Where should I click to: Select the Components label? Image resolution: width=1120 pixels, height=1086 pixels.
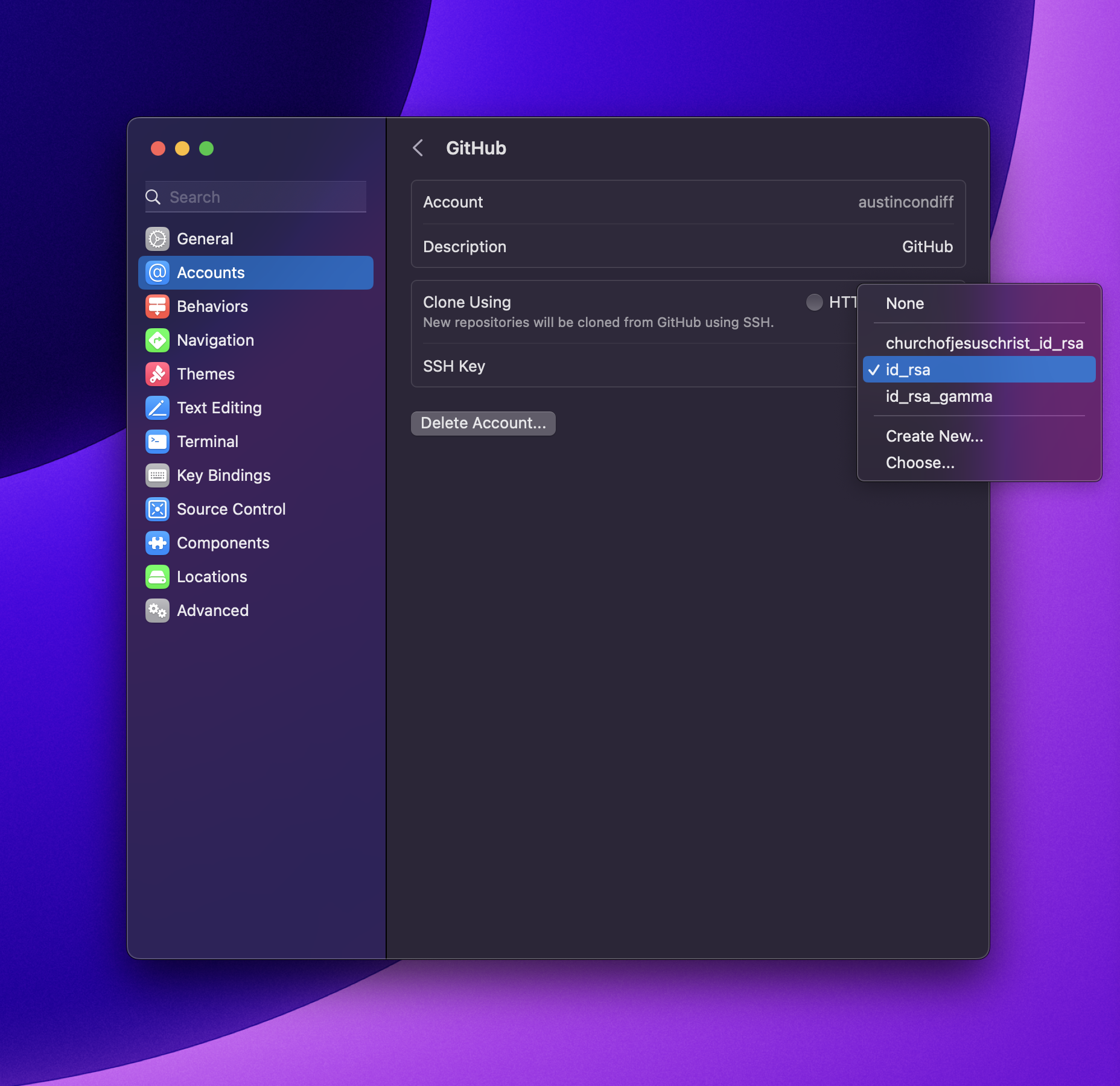(x=223, y=543)
